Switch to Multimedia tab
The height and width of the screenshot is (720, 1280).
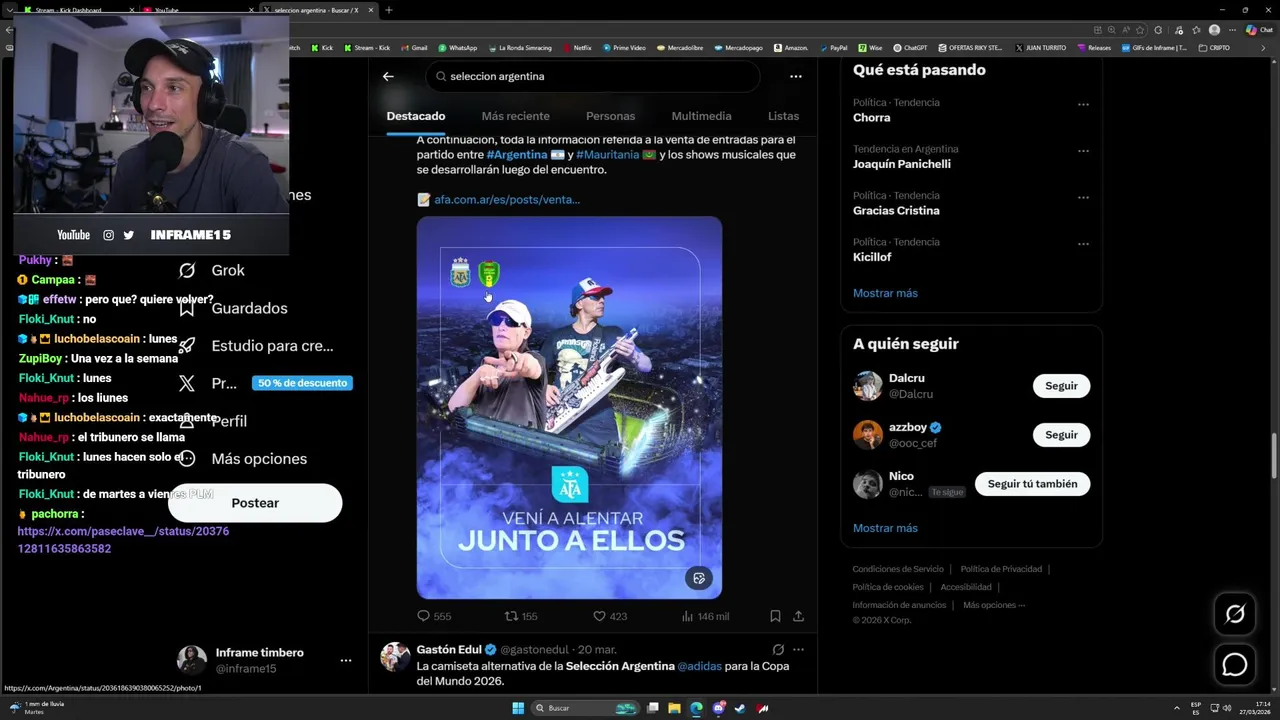tap(701, 116)
